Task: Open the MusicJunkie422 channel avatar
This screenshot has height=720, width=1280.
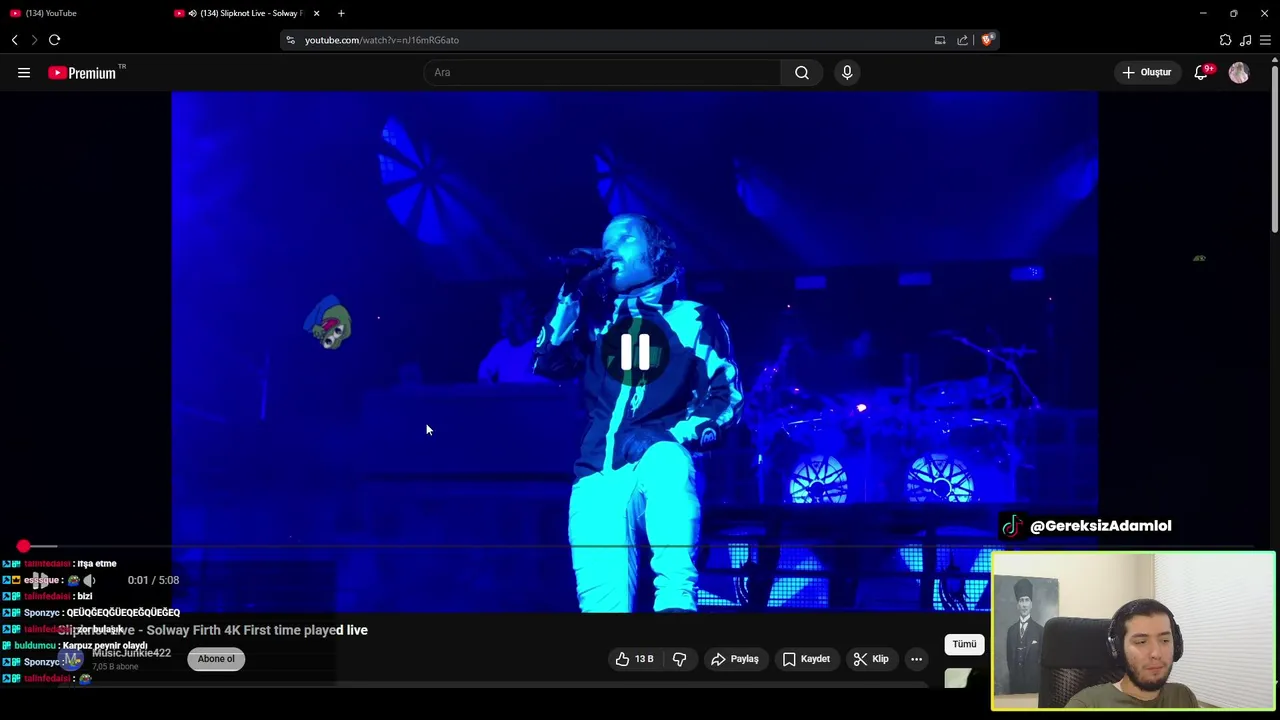Action: click(72, 659)
